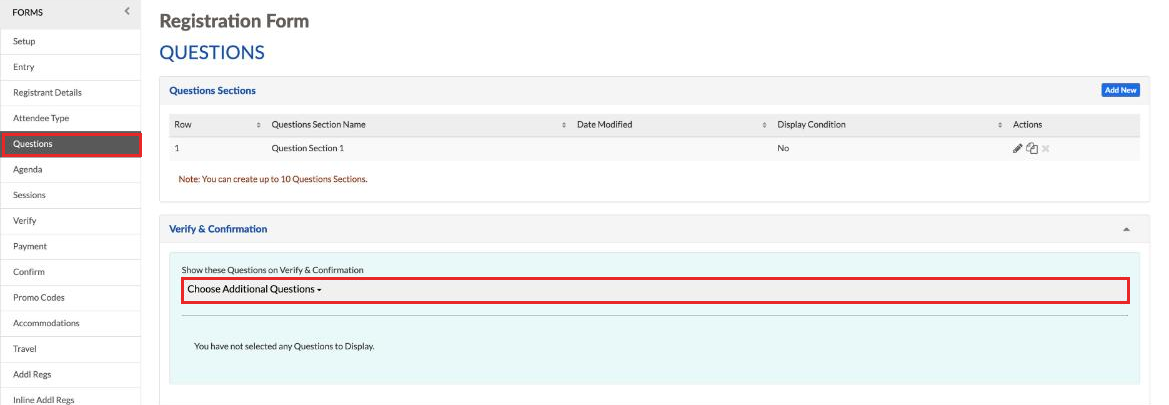This screenshot has width=1169, height=405.
Task: Select Accommodations in sidebar
Action: coord(70,323)
